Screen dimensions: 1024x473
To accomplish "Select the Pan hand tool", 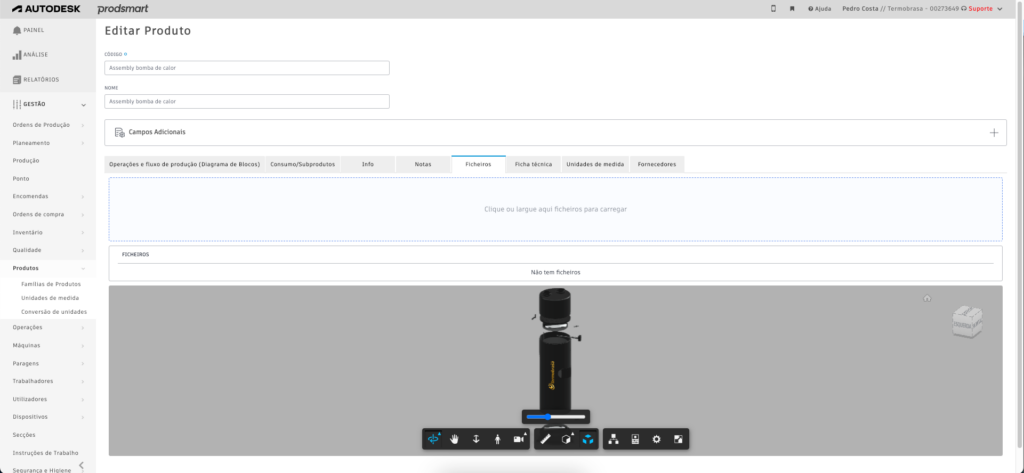I will coord(455,440).
